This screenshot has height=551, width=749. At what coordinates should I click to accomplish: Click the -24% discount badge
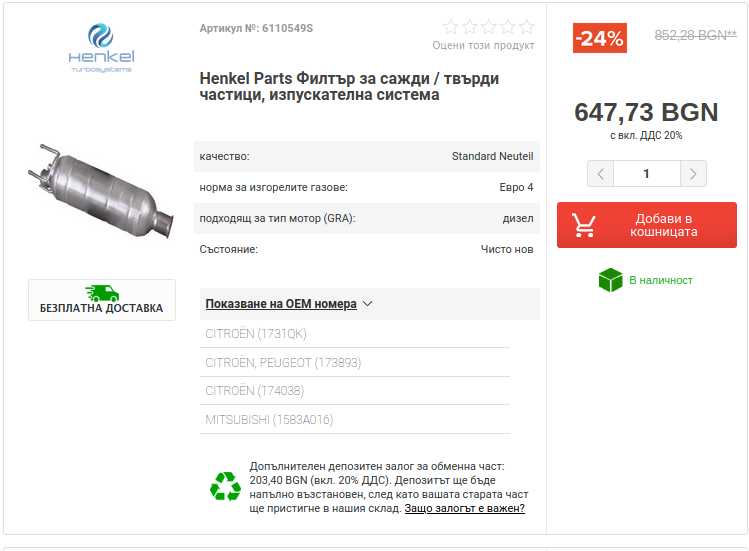point(599,38)
